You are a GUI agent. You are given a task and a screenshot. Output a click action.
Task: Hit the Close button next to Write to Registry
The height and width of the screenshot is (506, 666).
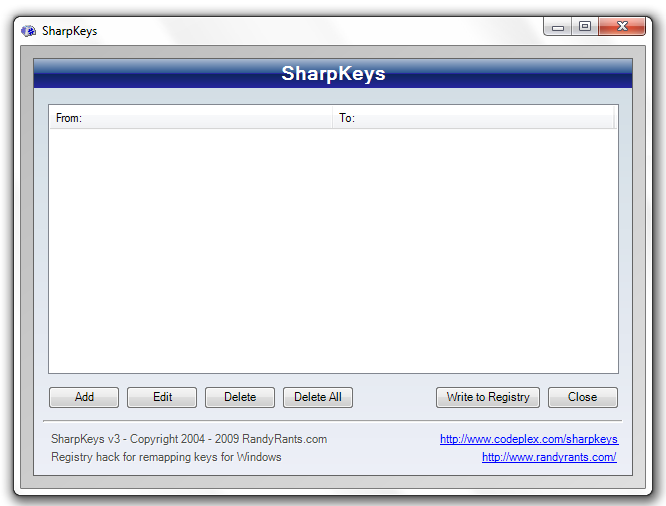click(583, 397)
